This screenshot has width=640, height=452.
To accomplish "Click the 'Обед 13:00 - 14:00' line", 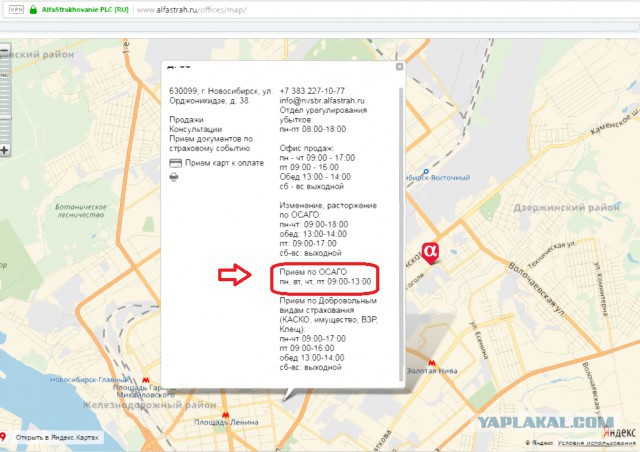I will pyautogui.click(x=315, y=177).
